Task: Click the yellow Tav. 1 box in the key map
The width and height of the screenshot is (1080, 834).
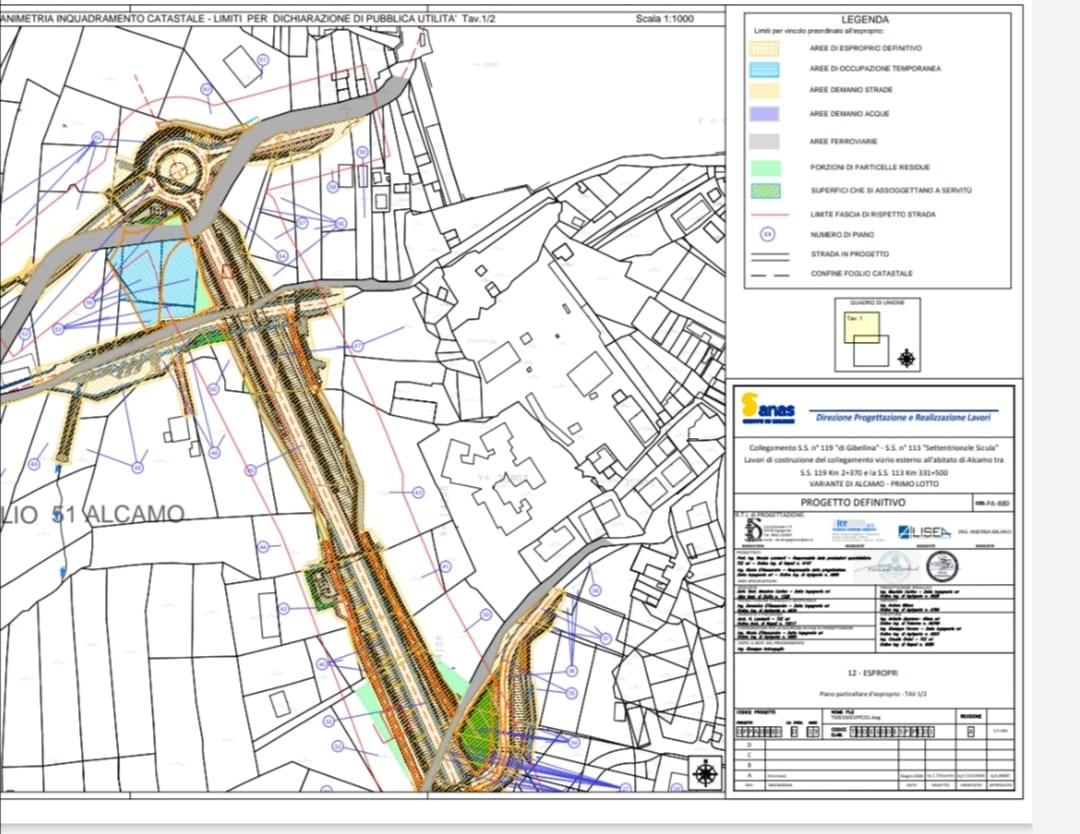Action: pyautogui.click(x=862, y=328)
